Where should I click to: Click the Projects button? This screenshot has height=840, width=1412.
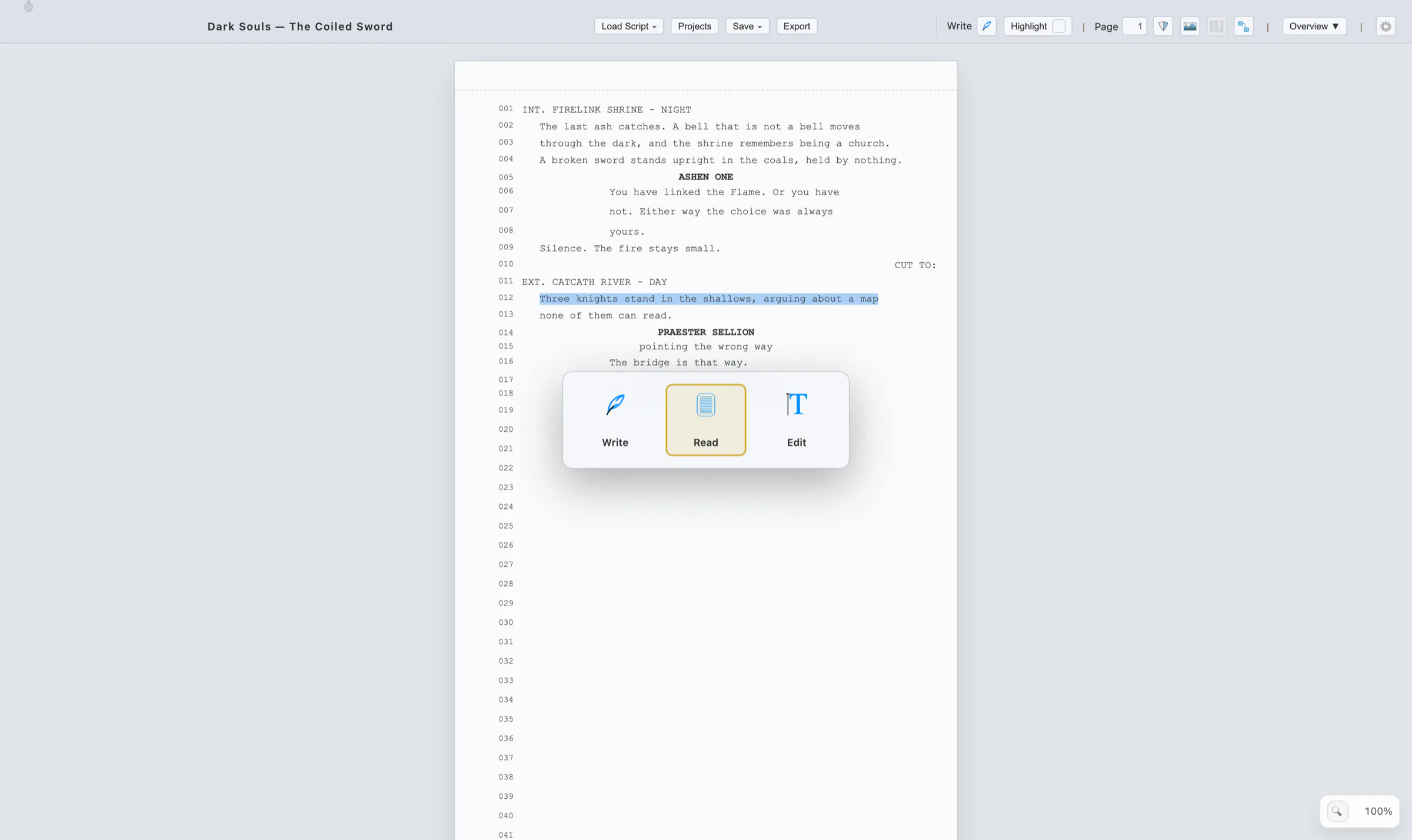pyautogui.click(x=694, y=26)
